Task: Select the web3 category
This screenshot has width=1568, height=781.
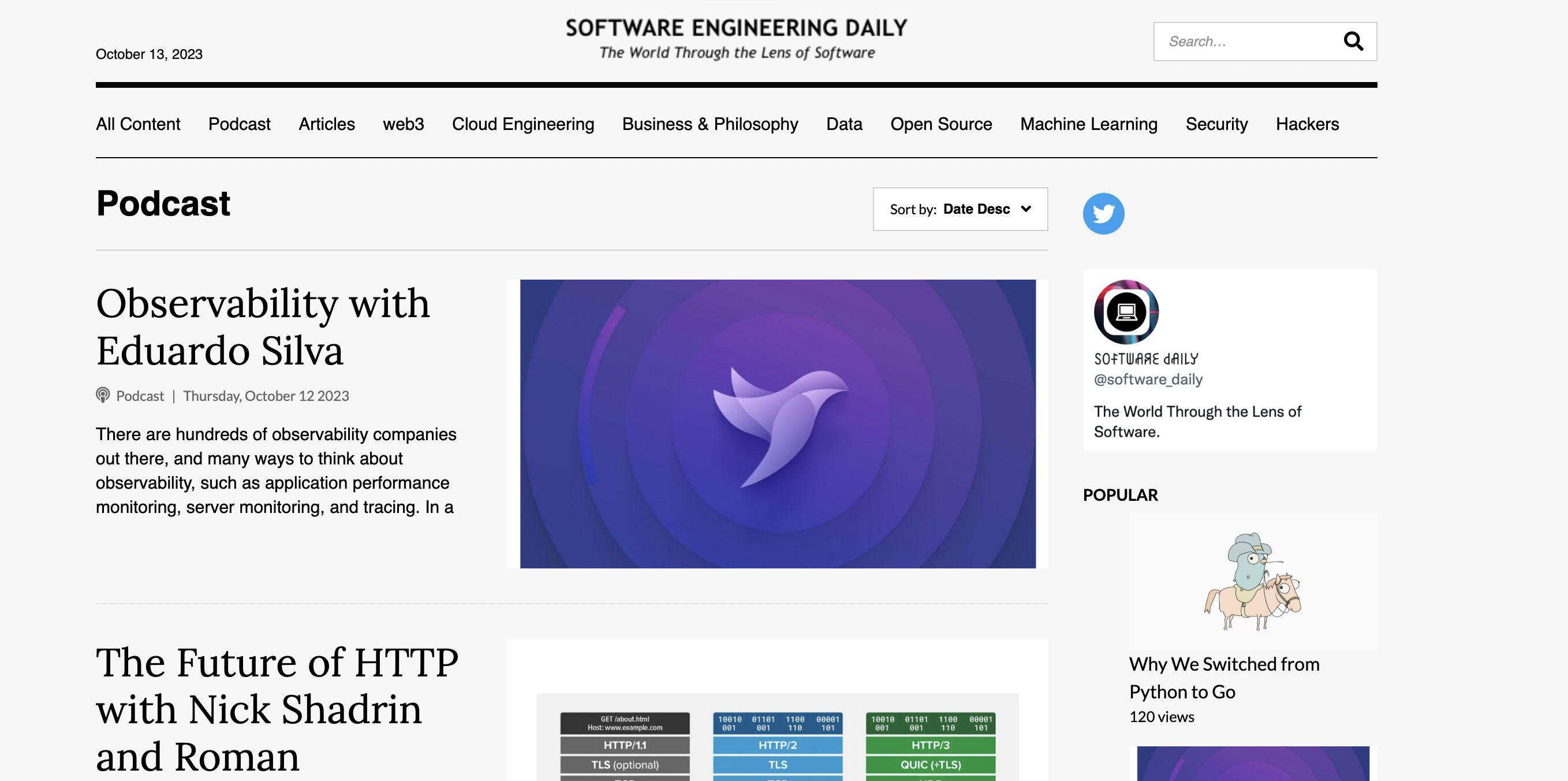Action: 403,124
